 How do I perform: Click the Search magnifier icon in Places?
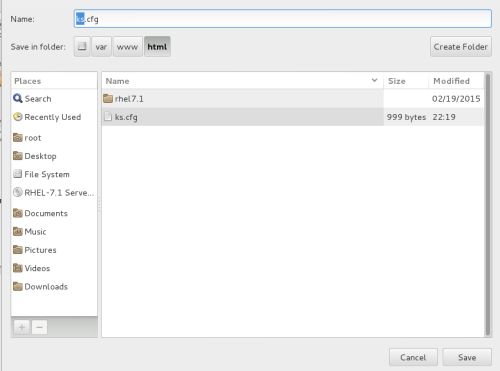18,98
